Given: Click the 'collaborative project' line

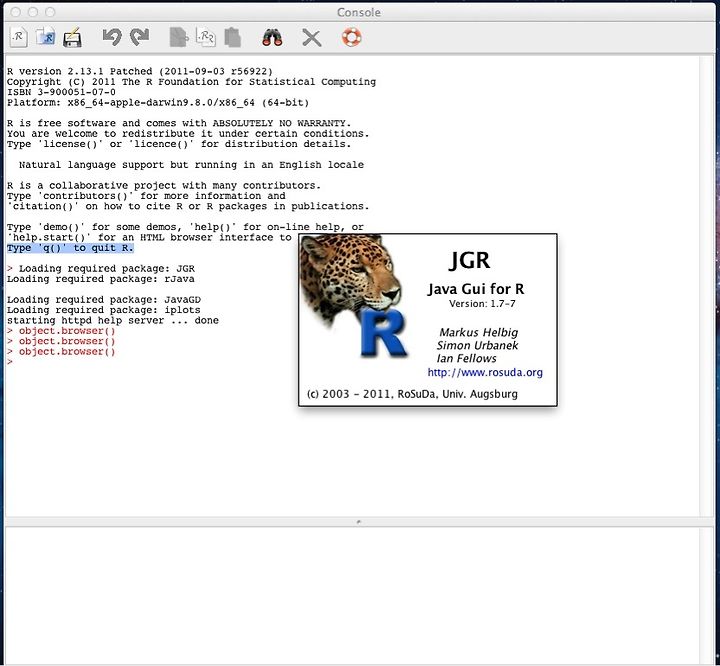Looking at the screenshot, I should [164, 186].
